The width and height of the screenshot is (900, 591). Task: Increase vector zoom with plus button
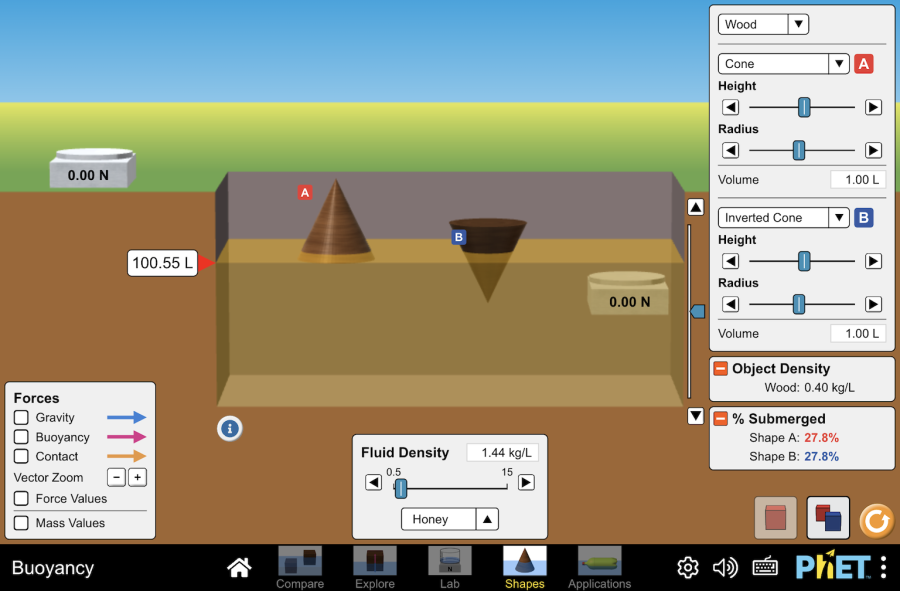pos(138,477)
